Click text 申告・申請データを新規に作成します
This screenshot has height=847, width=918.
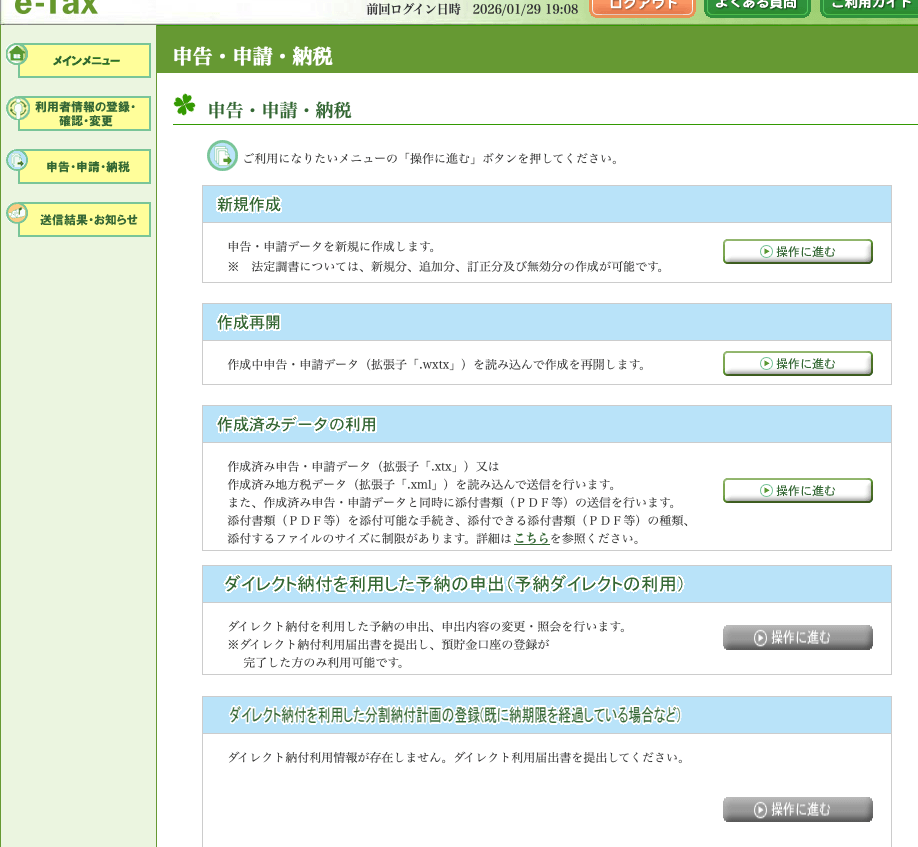coord(332,246)
